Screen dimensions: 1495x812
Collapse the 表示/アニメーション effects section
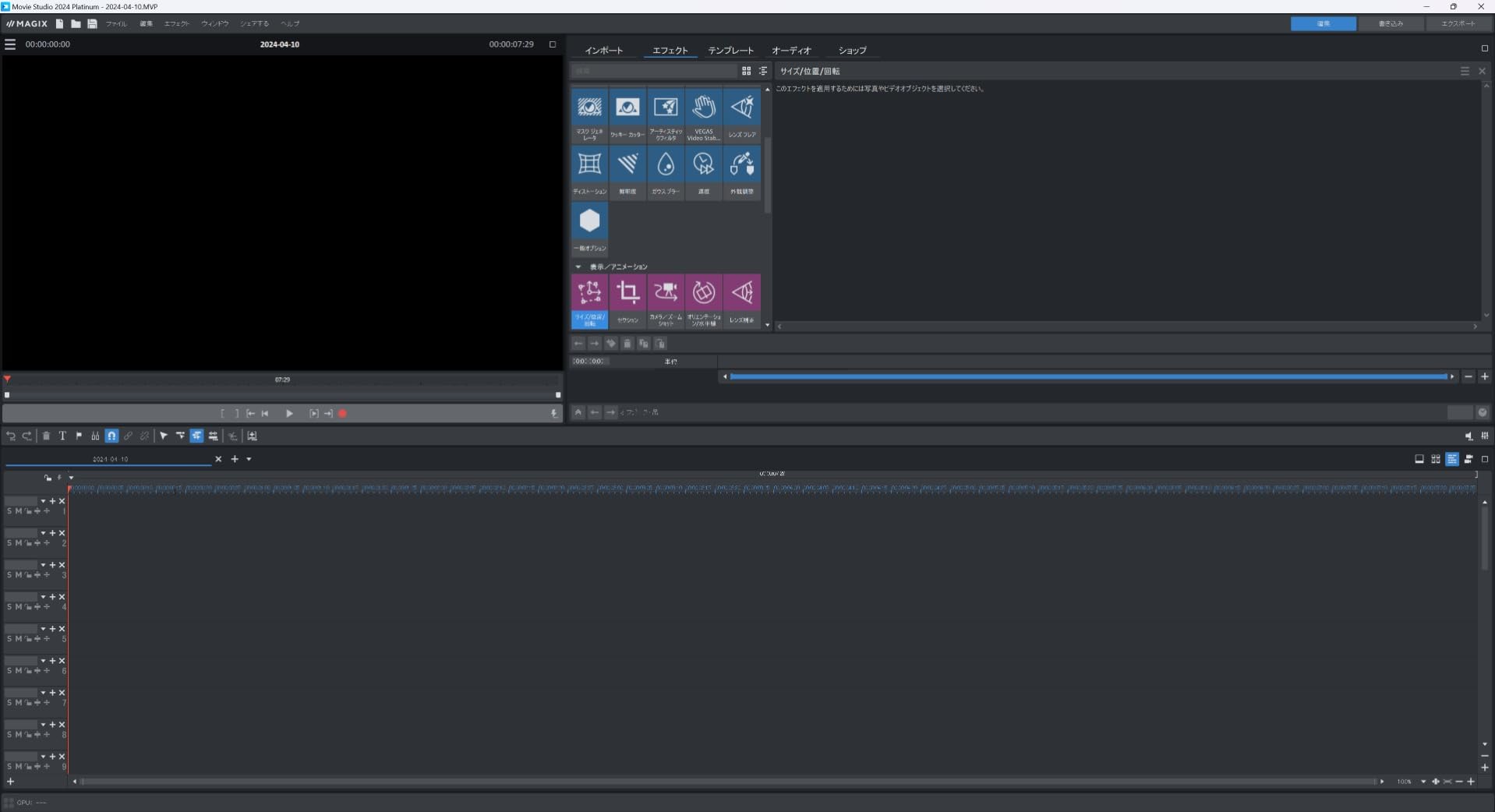point(578,267)
